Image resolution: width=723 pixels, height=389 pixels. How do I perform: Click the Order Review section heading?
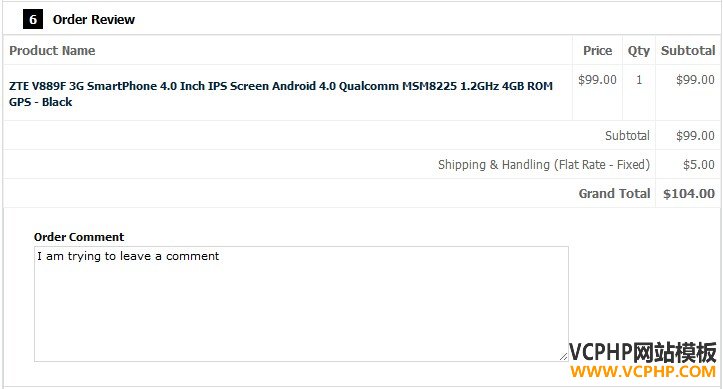[x=94, y=20]
